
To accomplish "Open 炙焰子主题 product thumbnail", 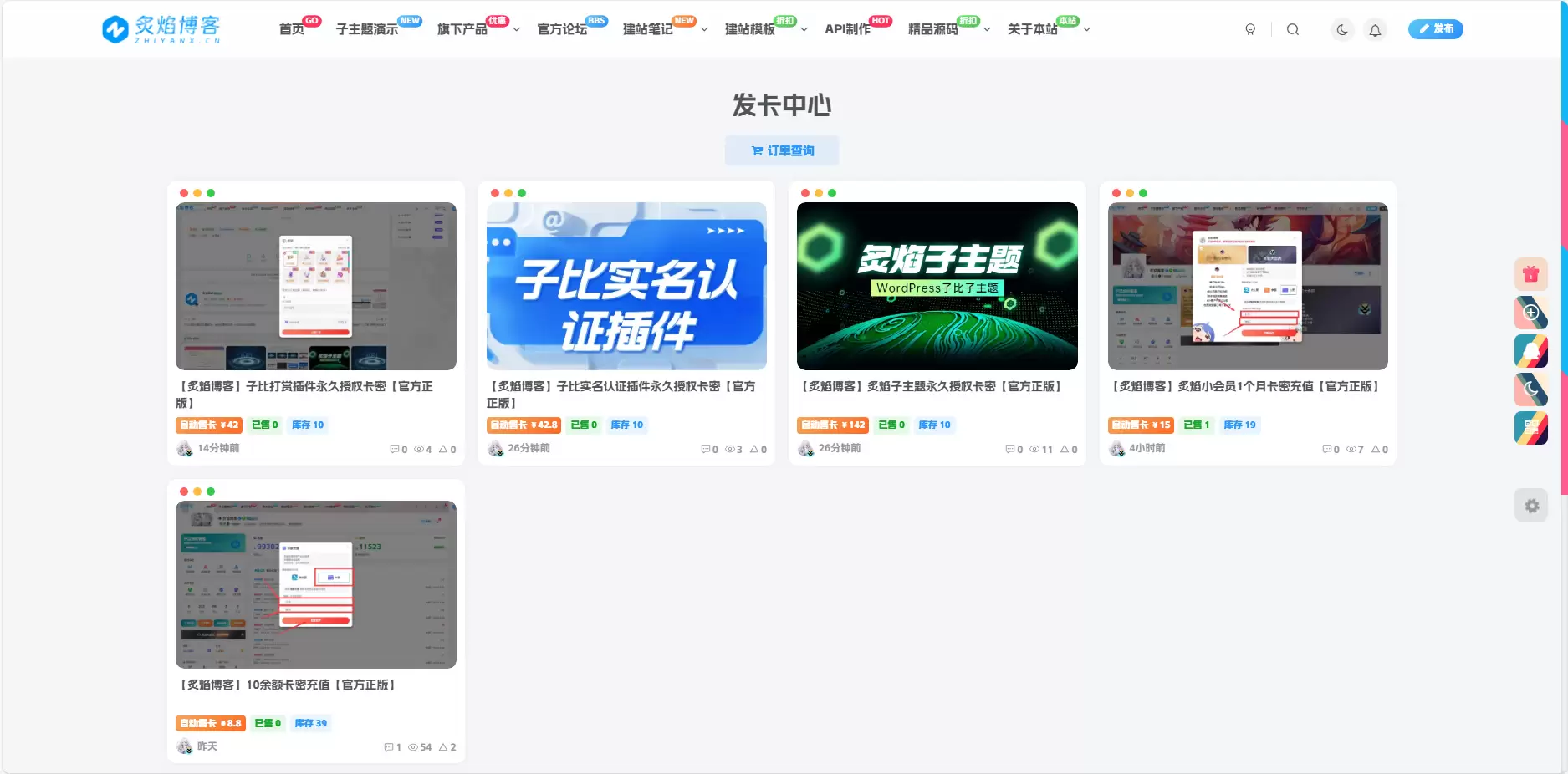I will click(x=937, y=286).
